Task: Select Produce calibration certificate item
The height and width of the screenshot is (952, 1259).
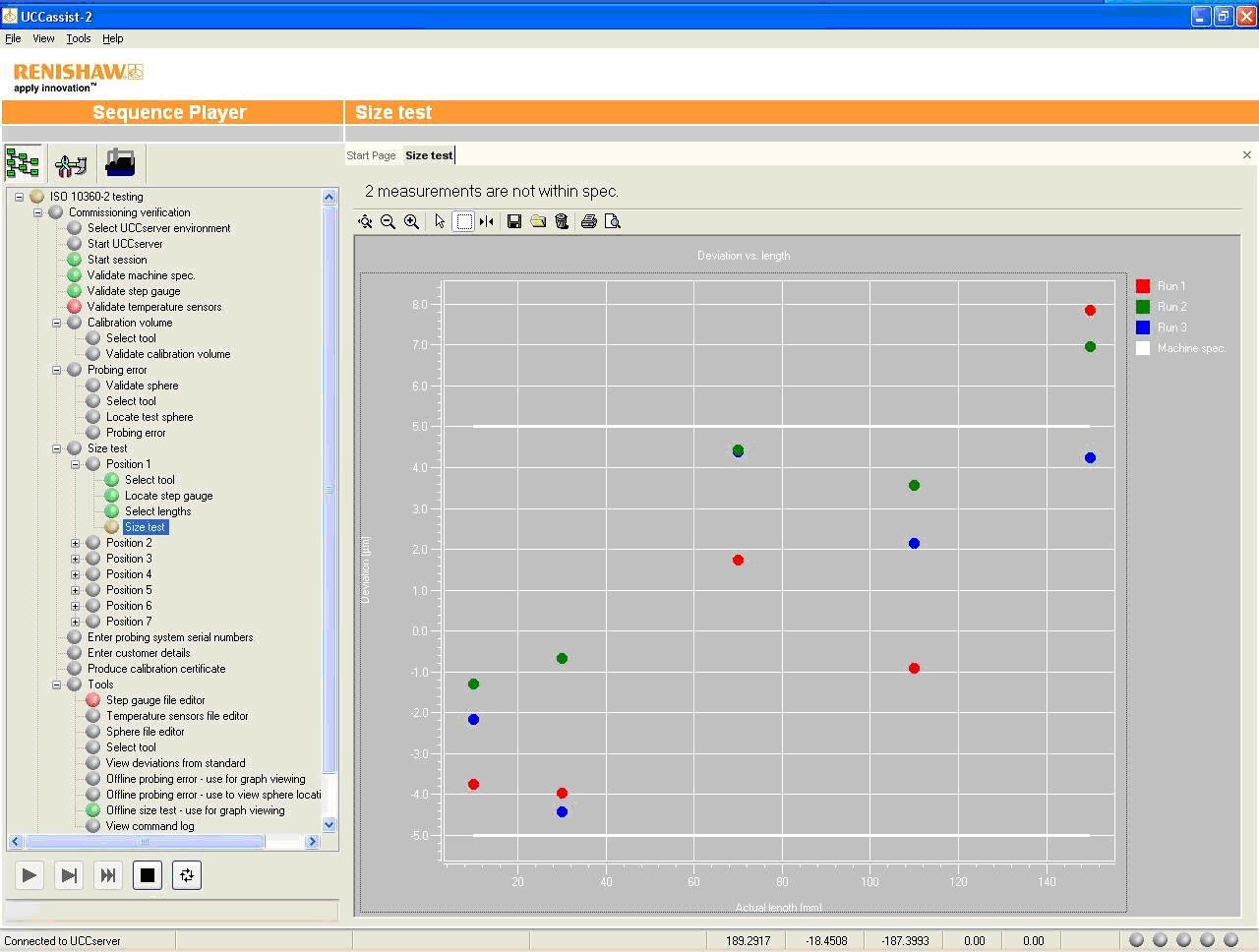Action: [x=156, y=669]
